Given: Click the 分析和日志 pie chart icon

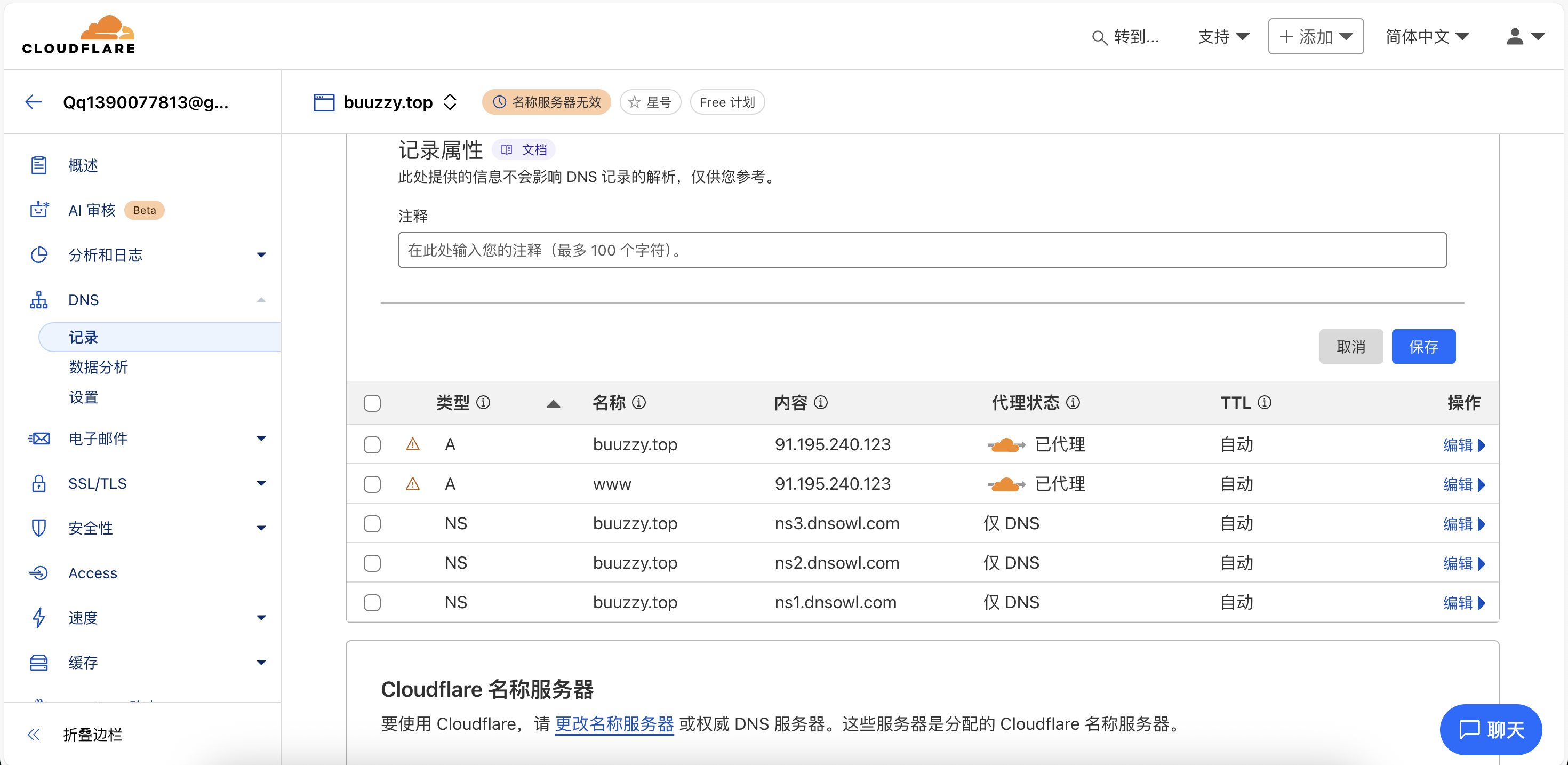Looking at the screenshot, I should point(39,254).
